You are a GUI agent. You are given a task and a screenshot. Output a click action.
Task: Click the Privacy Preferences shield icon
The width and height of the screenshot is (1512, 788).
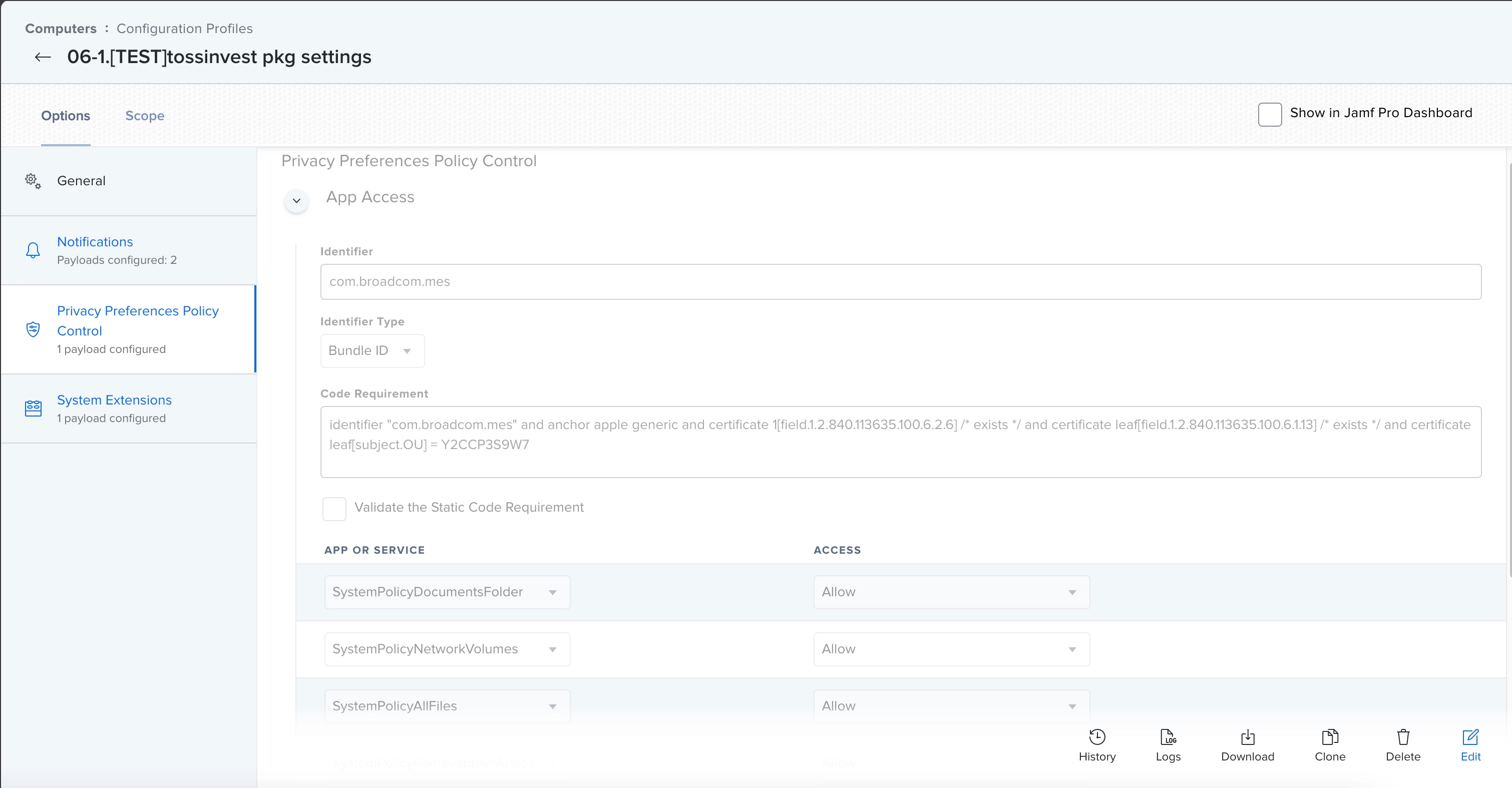point(33,329)
